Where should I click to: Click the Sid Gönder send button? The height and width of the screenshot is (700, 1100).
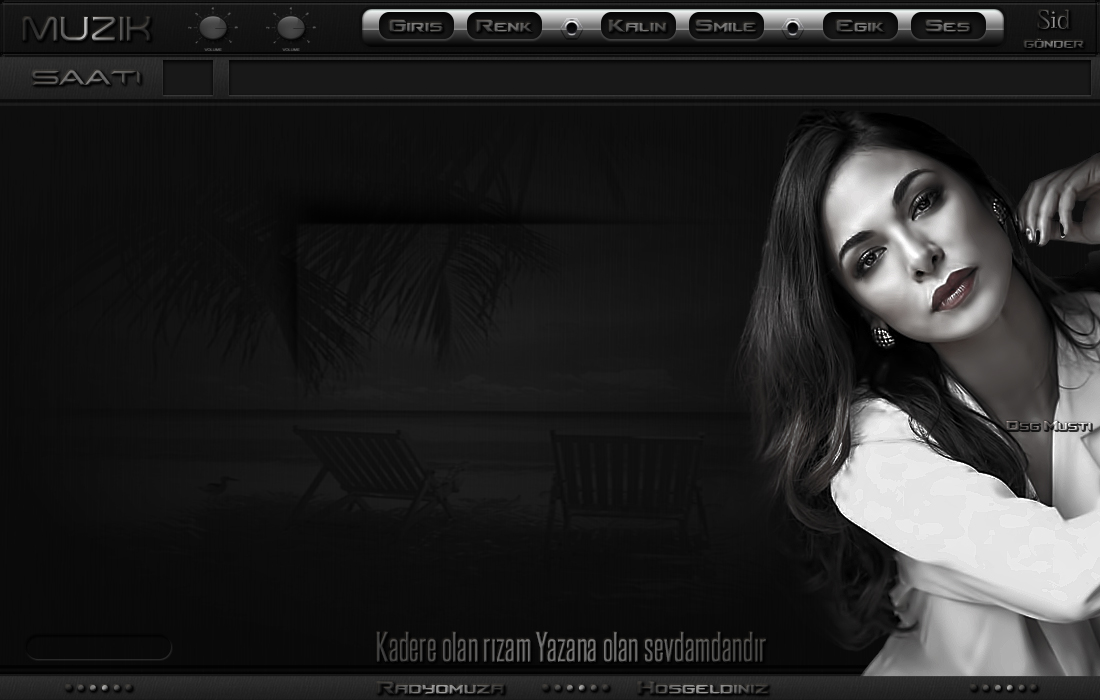[x=1053, y=29]
